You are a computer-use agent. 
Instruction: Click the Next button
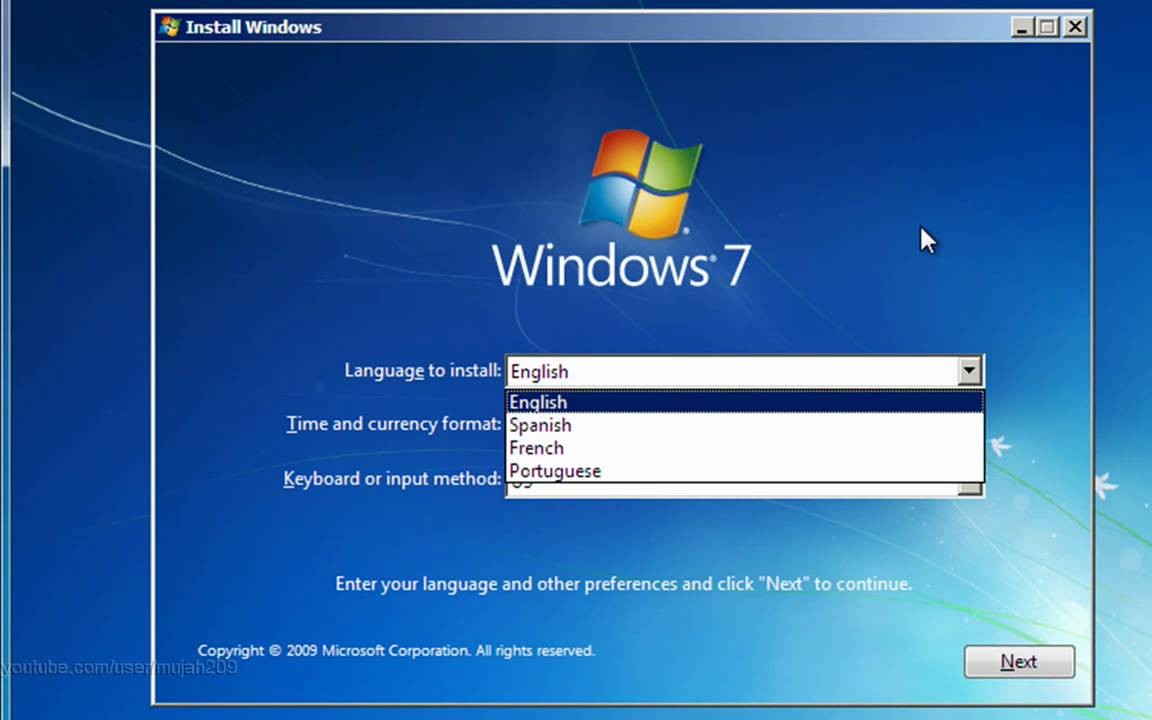click(x=1019, y=662)
